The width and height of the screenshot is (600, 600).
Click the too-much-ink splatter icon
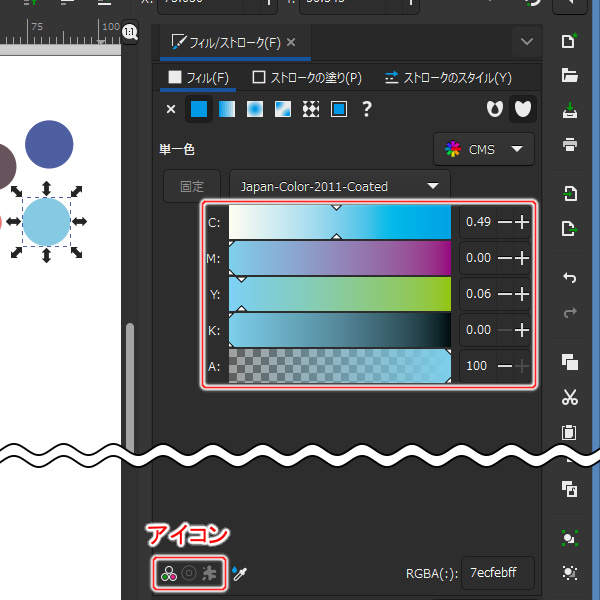209,573
